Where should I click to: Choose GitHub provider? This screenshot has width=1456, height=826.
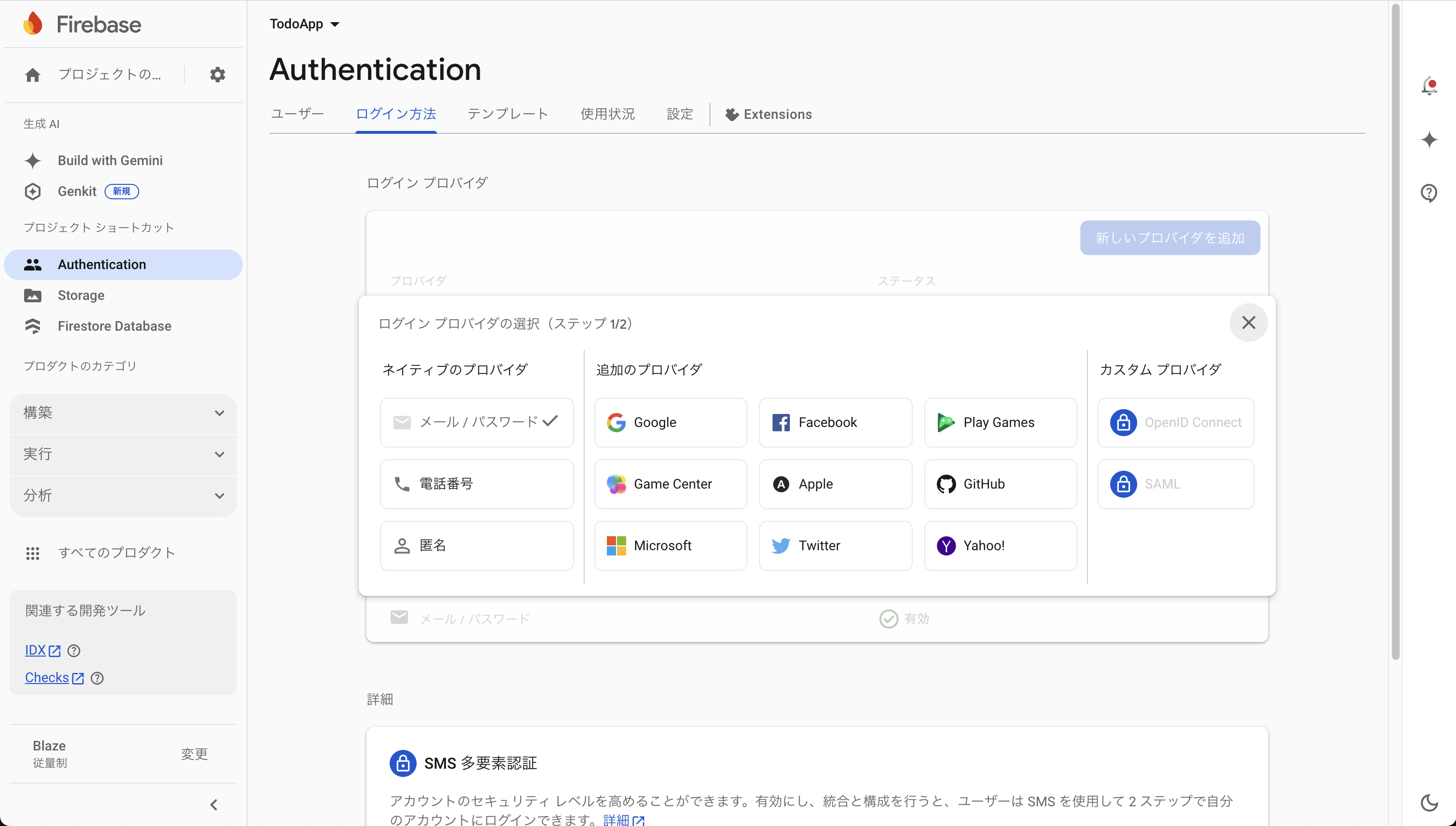pos(1000,484)
